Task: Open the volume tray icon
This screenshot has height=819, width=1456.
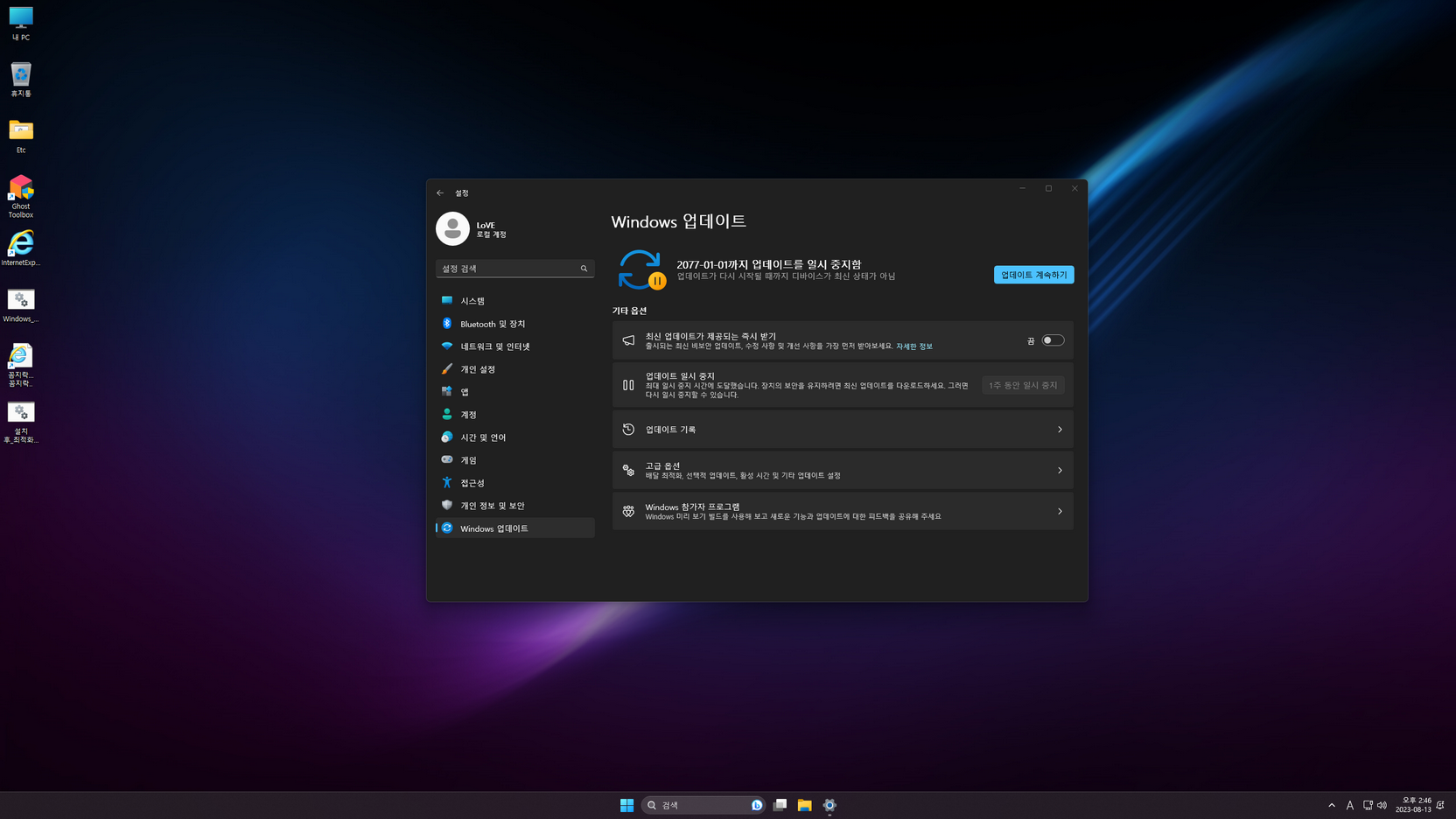Action: coord(1382,805)
